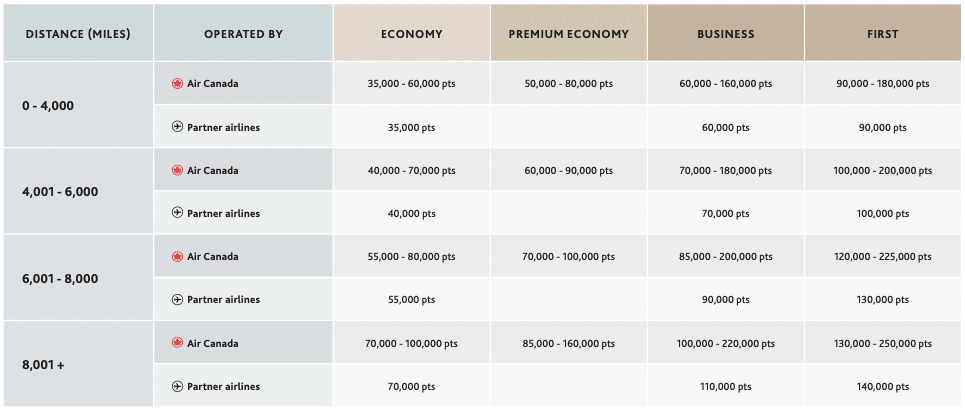Click the Air Canada maple leaf icon in the 8,001 + row
This screenshot has height=410, width=965.
click(x=178, y=343)
